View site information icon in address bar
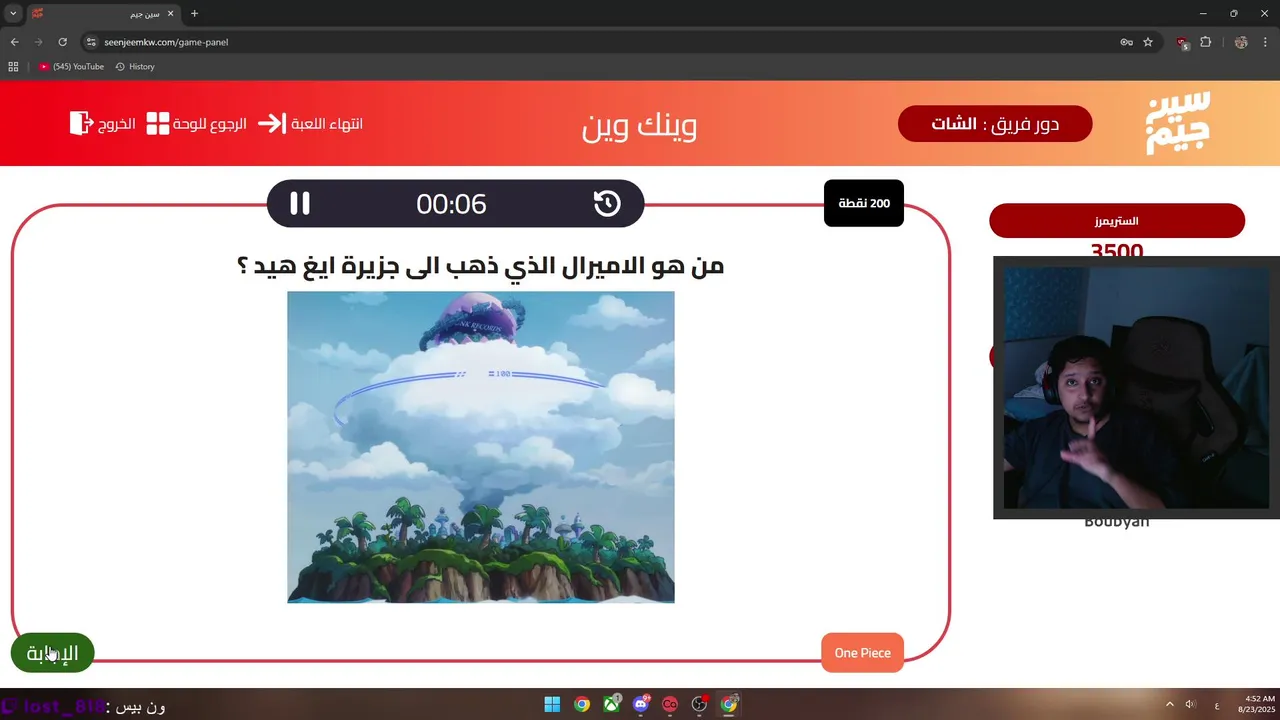Screen dimensions: 1280x720 [91, 42]
